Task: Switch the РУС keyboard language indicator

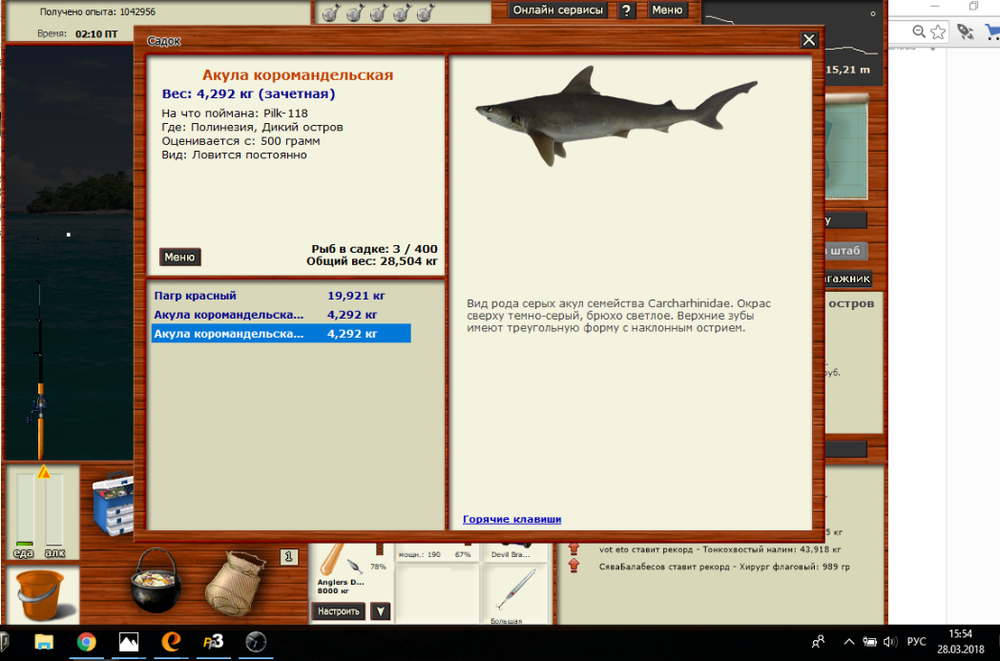Action: [x=916, y=641]
